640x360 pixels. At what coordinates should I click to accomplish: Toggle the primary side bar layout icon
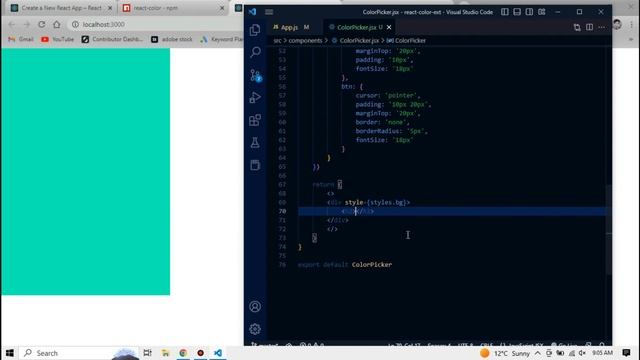click(505, 12)
